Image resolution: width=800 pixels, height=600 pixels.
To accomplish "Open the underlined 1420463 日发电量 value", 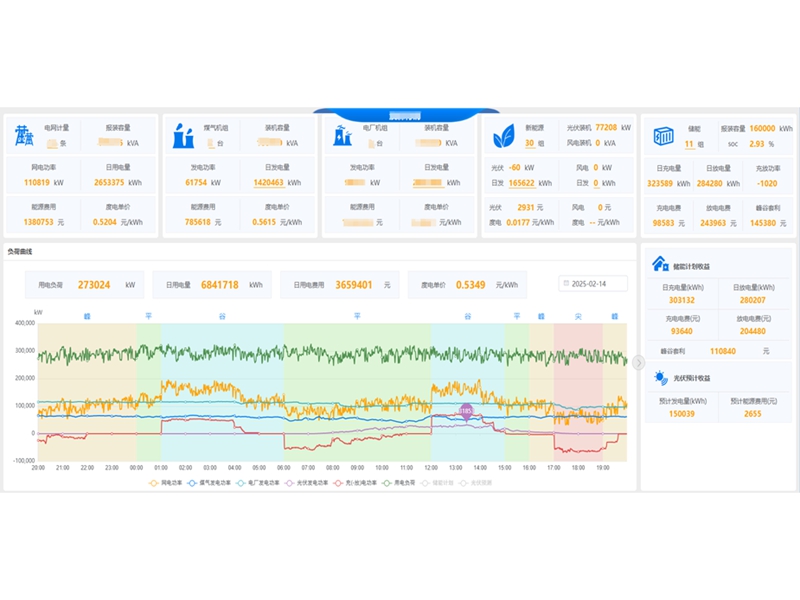I will (268, 183).
